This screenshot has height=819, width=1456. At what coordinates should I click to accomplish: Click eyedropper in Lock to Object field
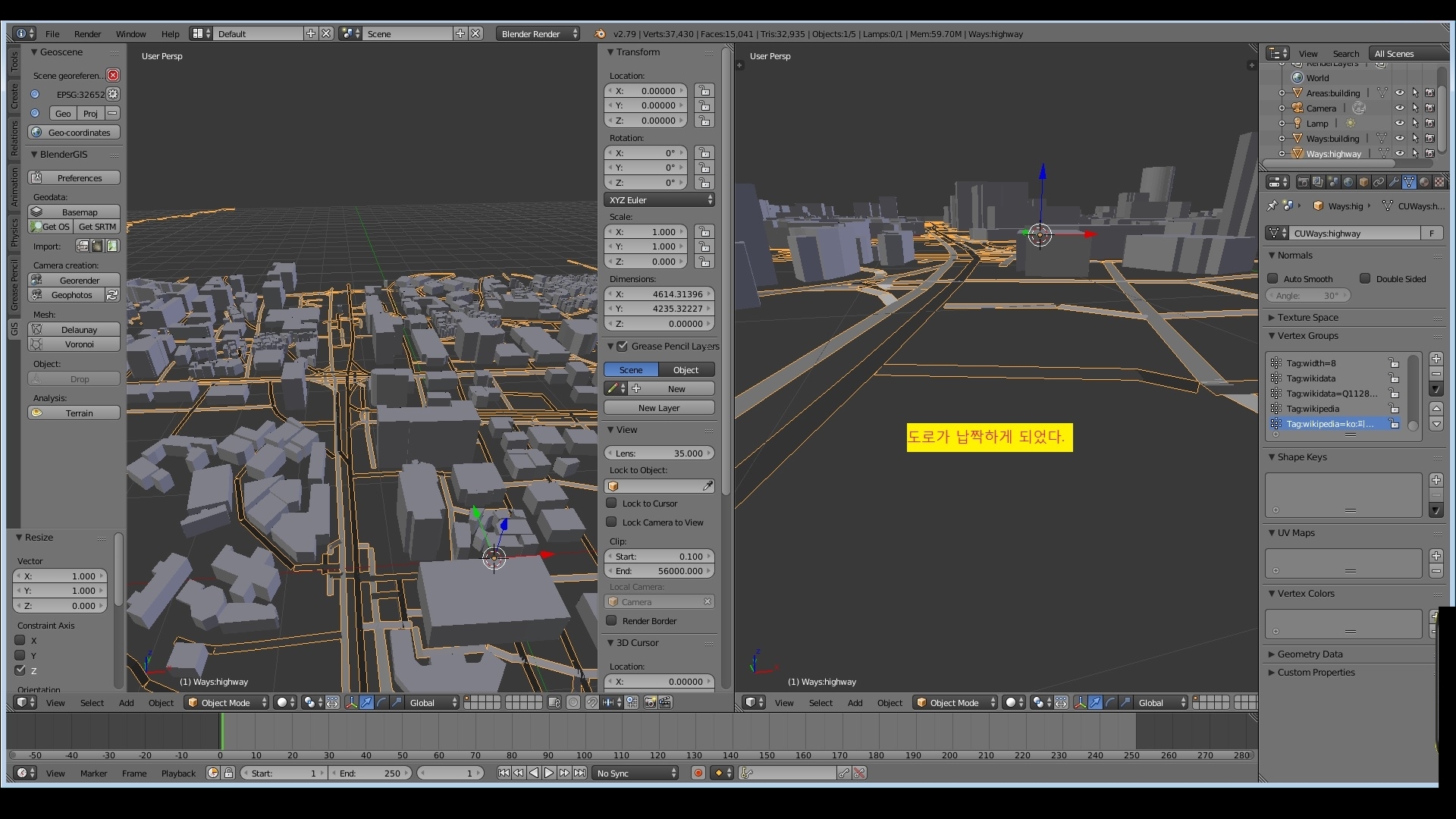708,486
